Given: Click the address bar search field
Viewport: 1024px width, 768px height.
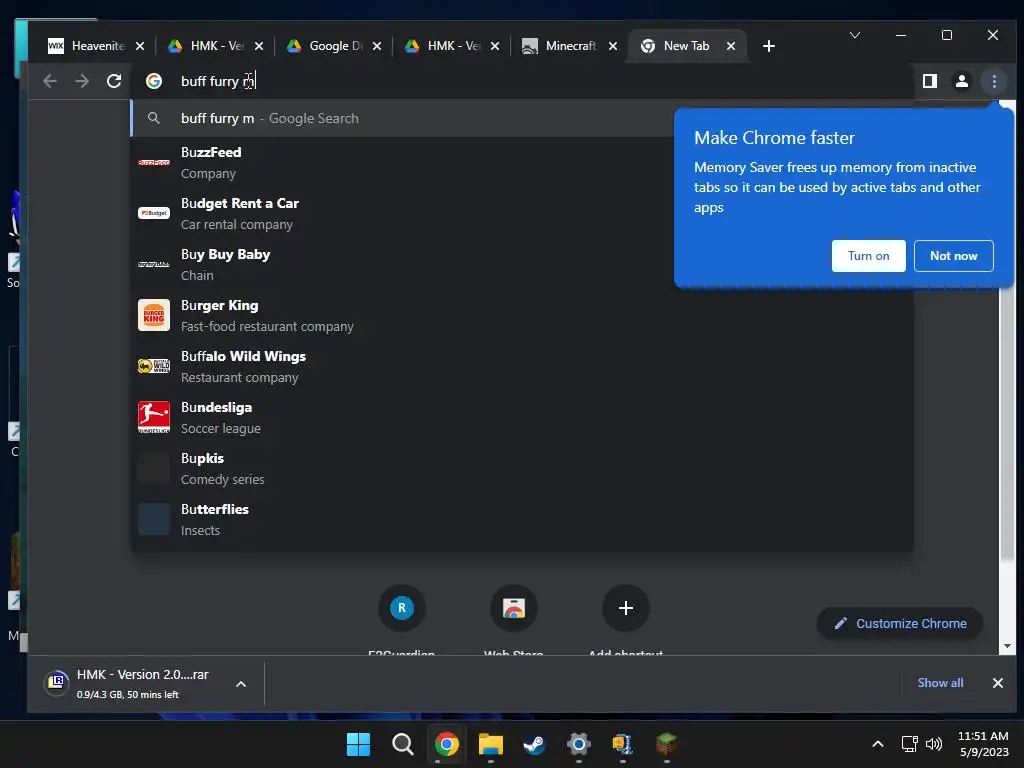Looking at the screenshot, I should pyautogui.click(x=522, y=81).
